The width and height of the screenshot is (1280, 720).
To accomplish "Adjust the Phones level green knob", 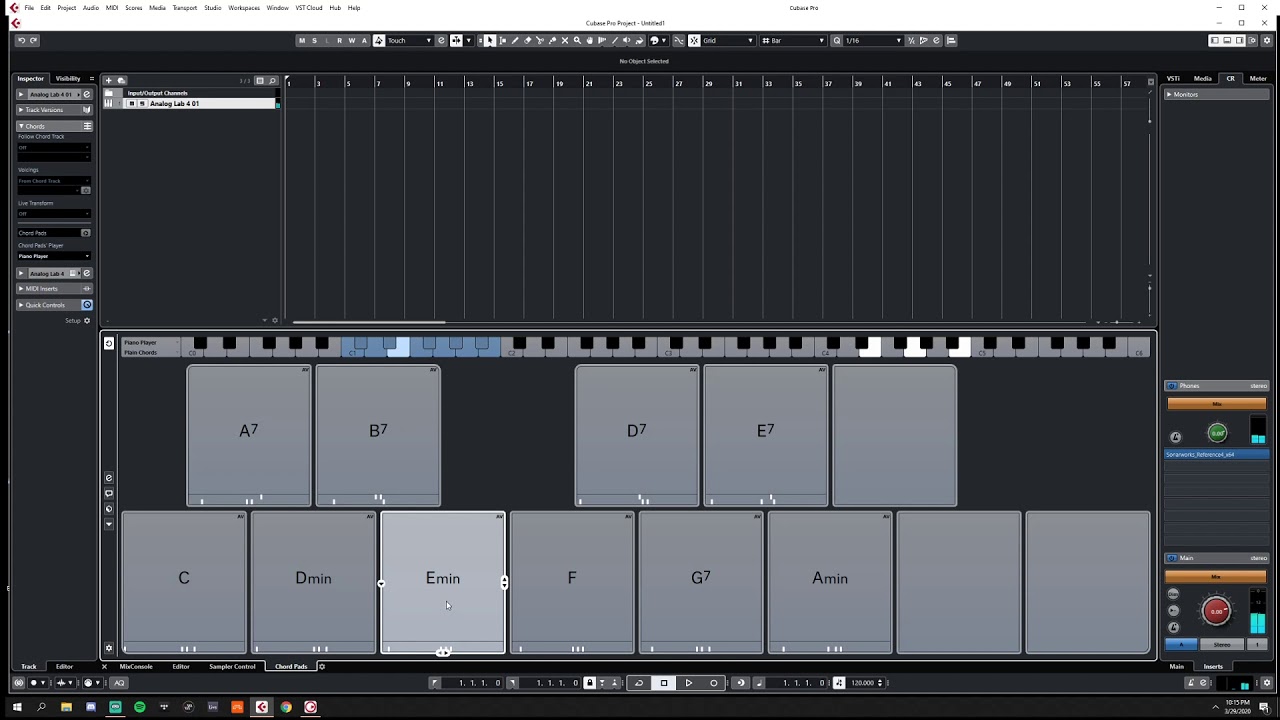I will (x=1217, y=433).
